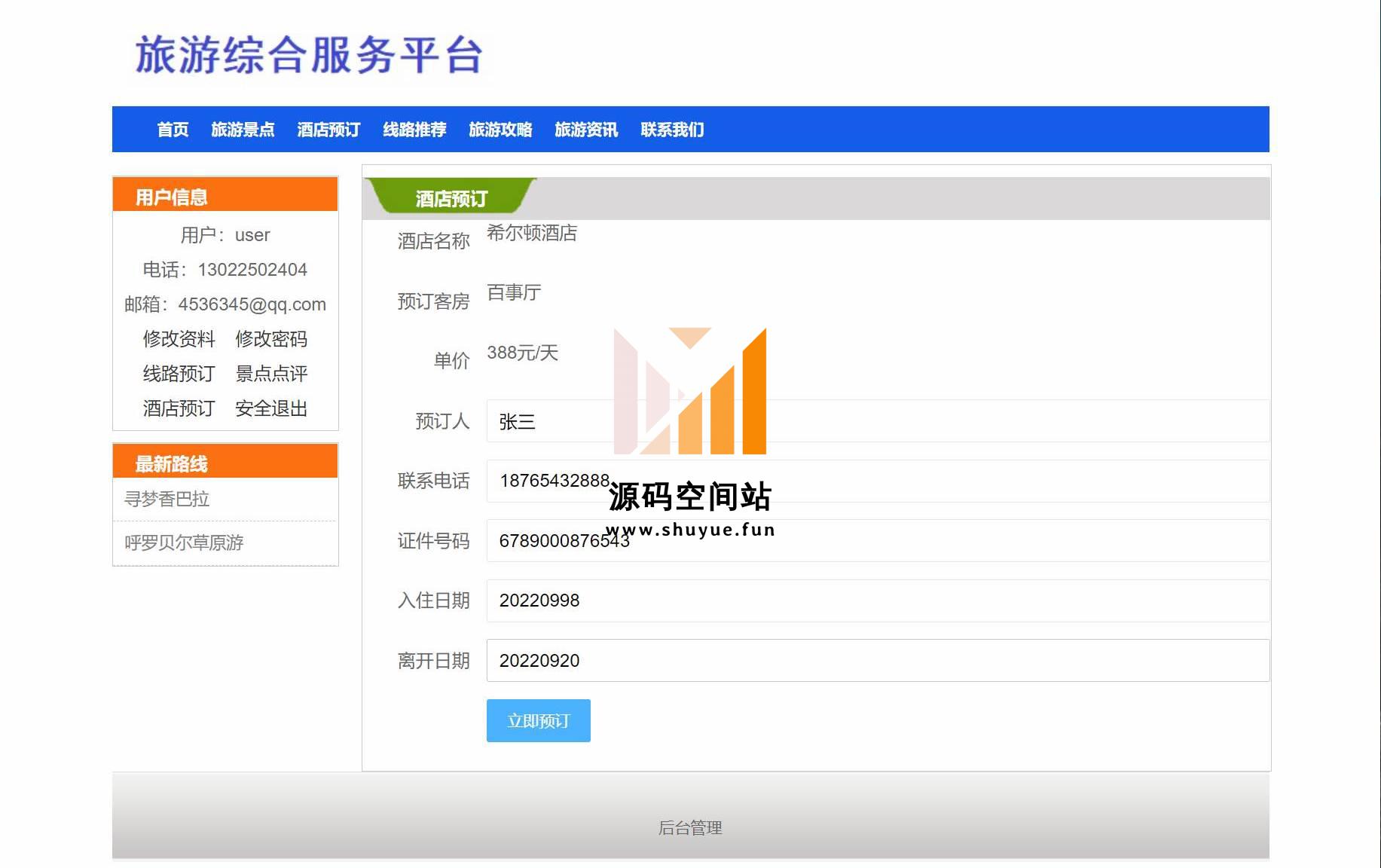Screen dimensions: 1381x868
Task: Click the 用户: user text
Action: 225,235
